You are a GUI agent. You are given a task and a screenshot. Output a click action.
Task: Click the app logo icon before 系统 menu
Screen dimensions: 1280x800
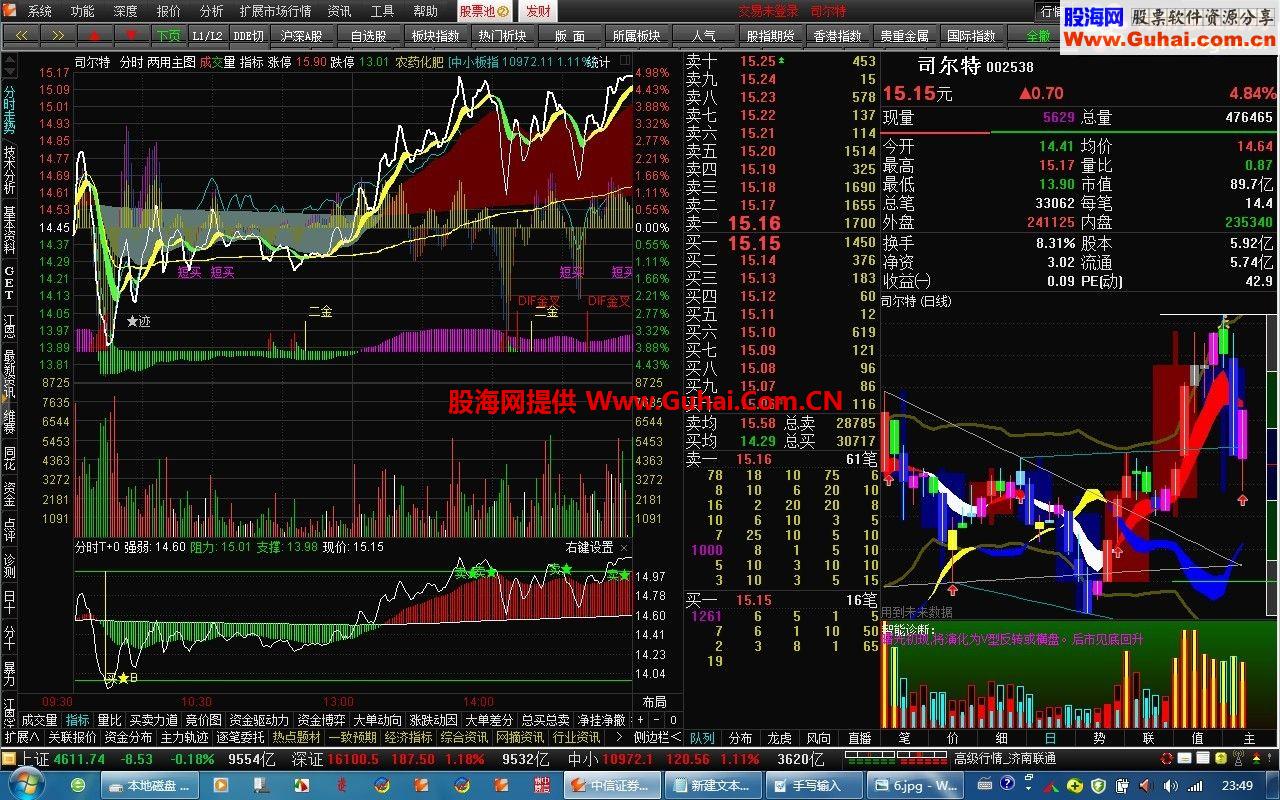(x=11, y=11)
